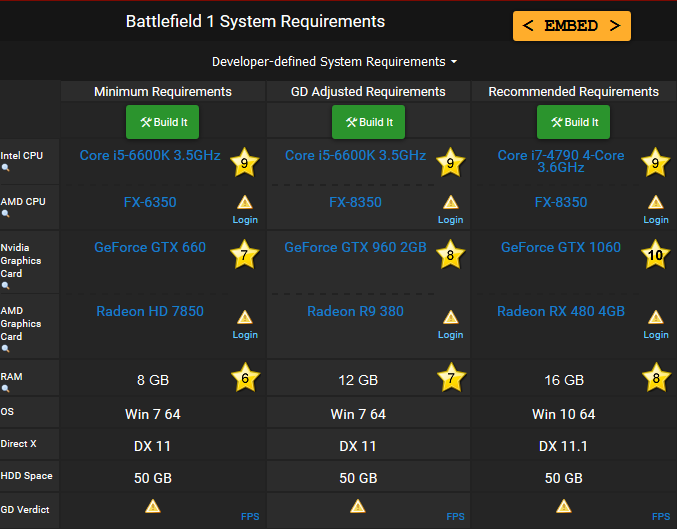The height and width of the screenshot is (529, 677).
Task: Click the magnifier icon under RAM label
Action: coord(5,389)
